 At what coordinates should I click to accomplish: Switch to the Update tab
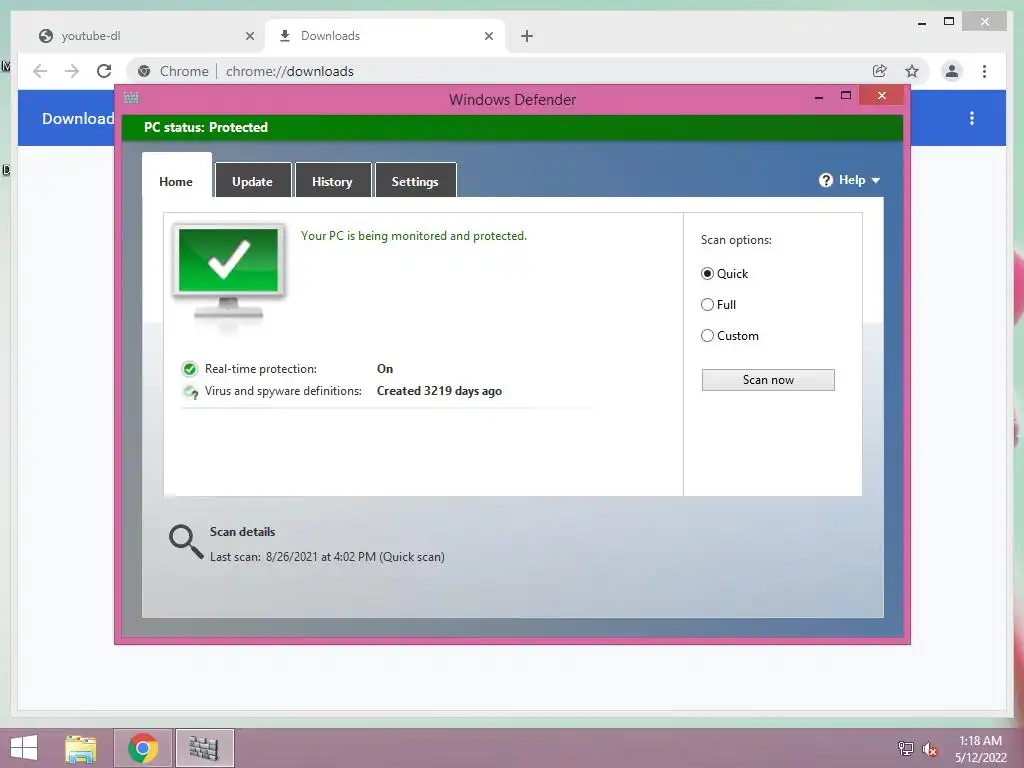252,182
